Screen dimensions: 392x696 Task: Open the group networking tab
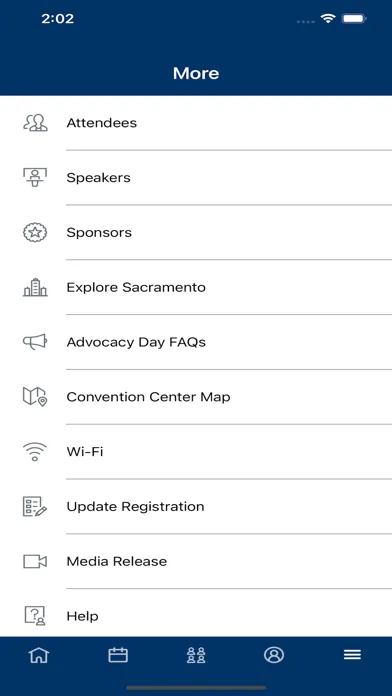point(196,655)
